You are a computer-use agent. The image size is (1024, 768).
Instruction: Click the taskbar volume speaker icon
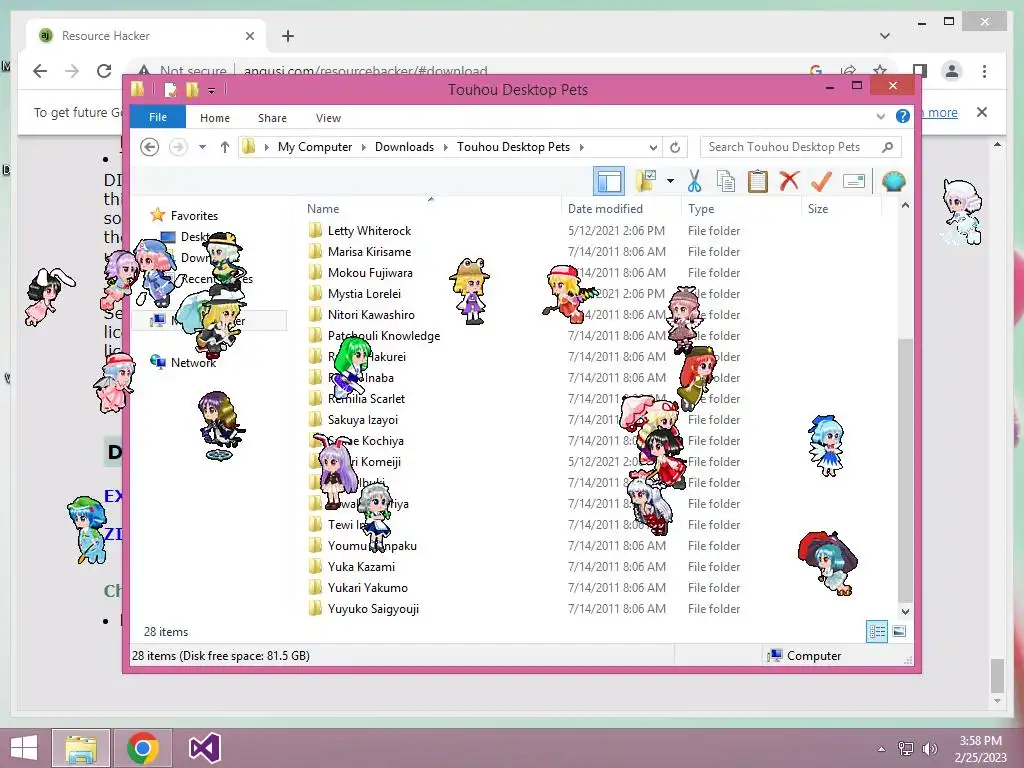point(929,748)
